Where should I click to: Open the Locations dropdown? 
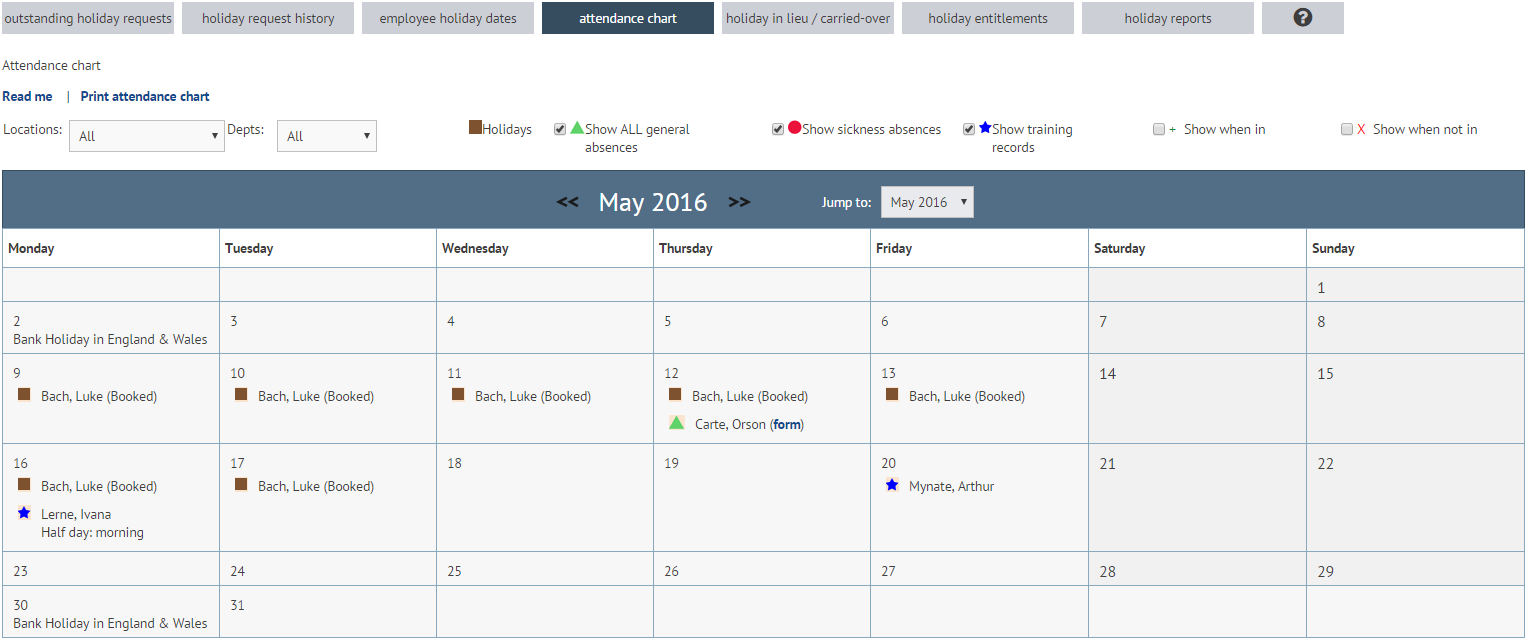[x=146, y=135]
